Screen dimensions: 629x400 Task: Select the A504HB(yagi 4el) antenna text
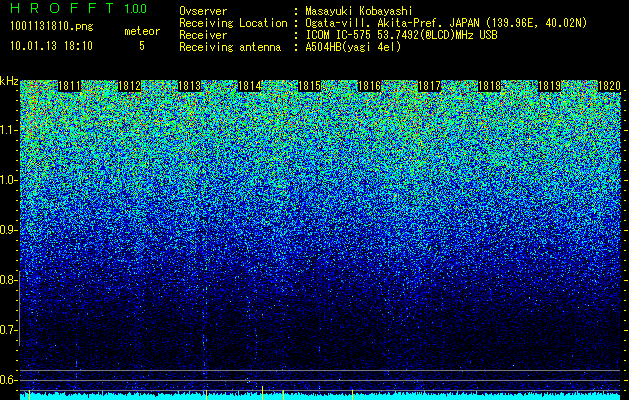pyautogui.click(x=353, y=47)
